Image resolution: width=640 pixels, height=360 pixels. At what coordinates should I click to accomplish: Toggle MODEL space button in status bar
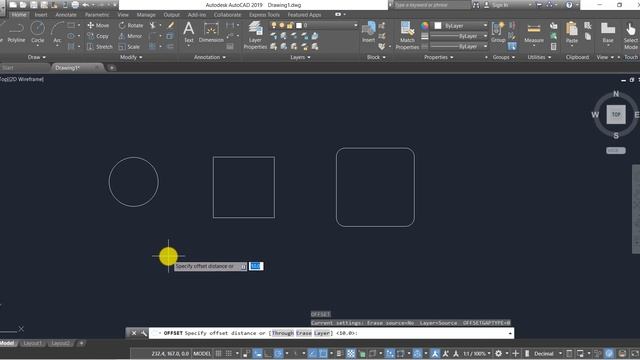tap(202, 353)
